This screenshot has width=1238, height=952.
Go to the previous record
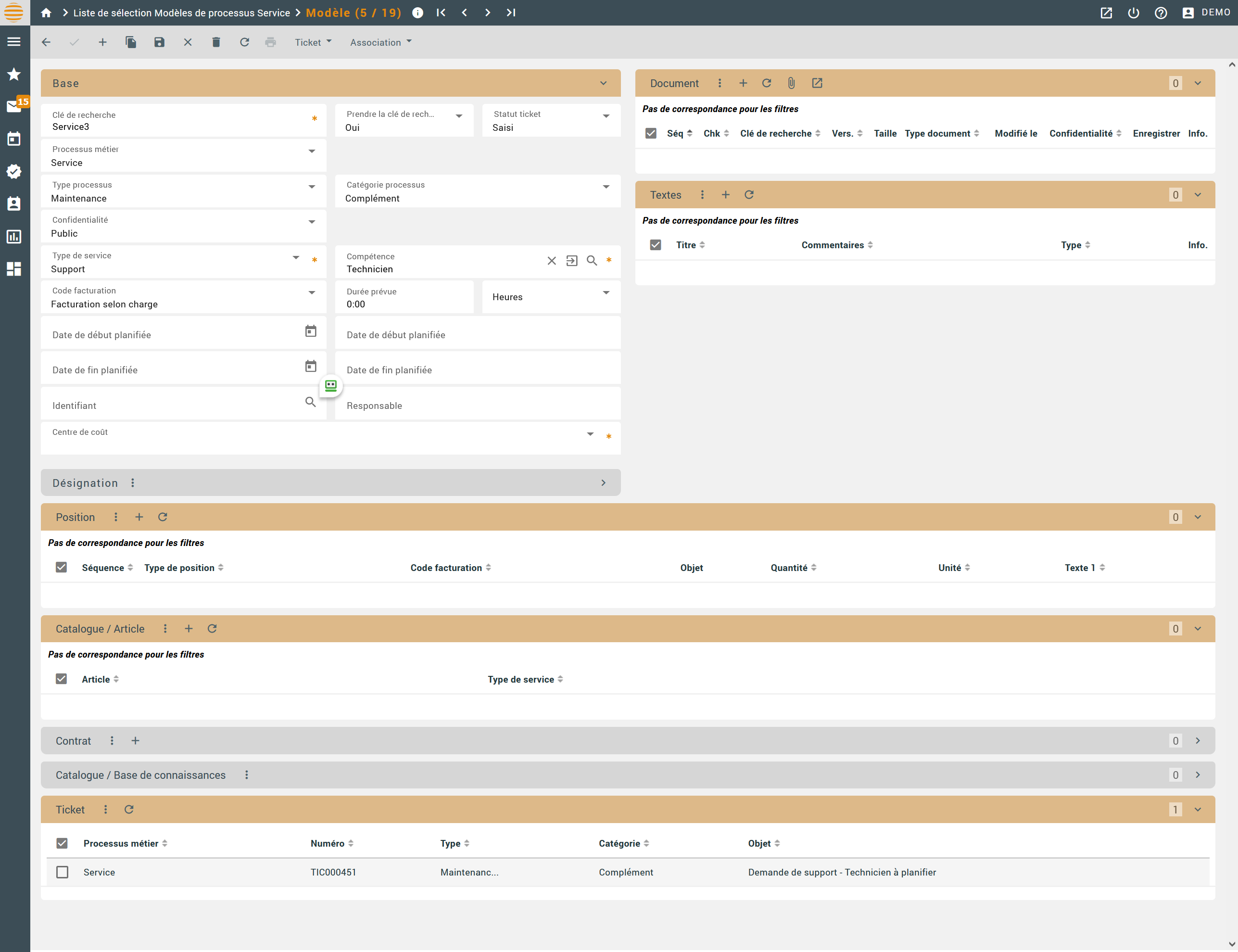point(464,13)
